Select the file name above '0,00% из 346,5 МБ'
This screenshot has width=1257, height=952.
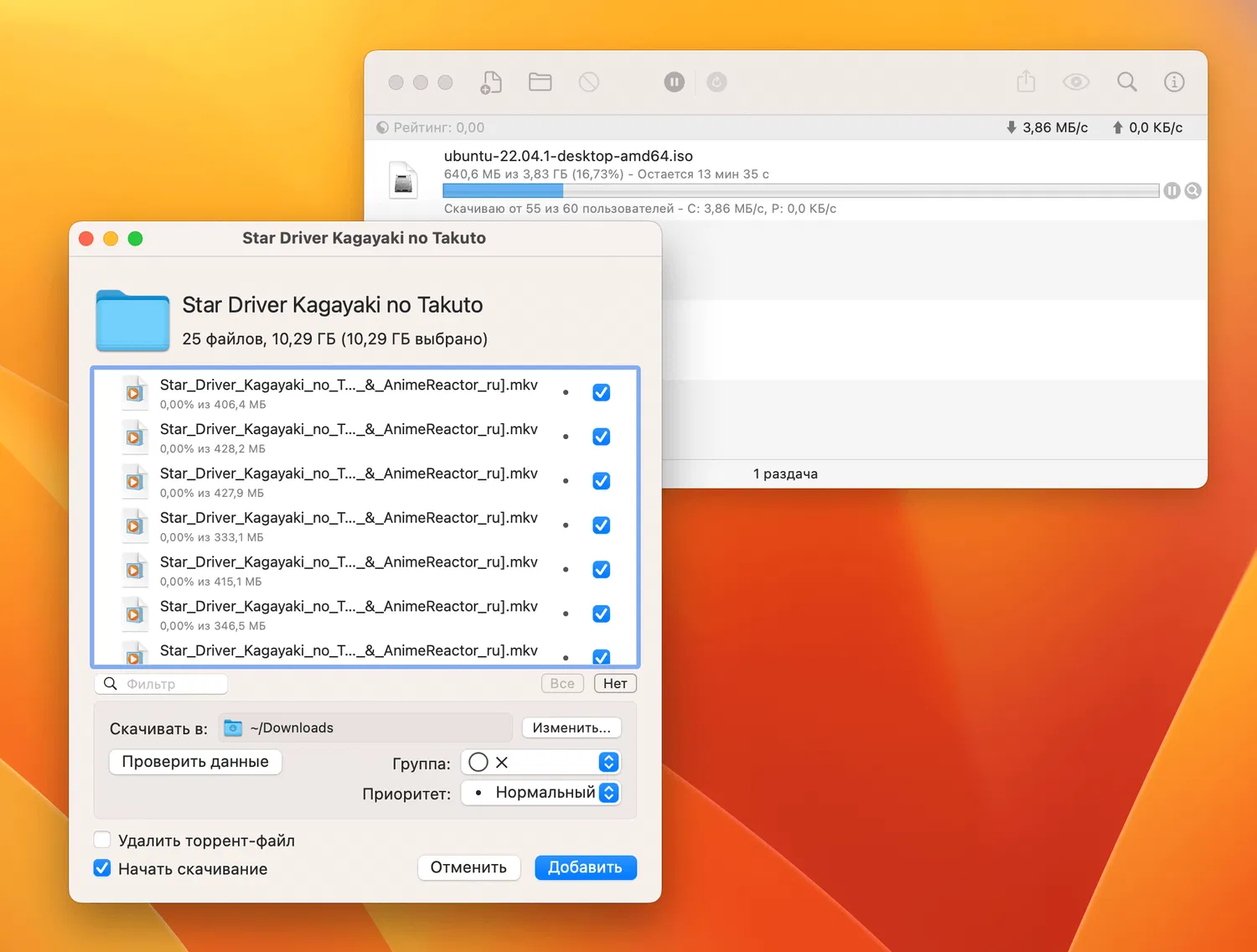pyautogui.click(x=349, y=607)
